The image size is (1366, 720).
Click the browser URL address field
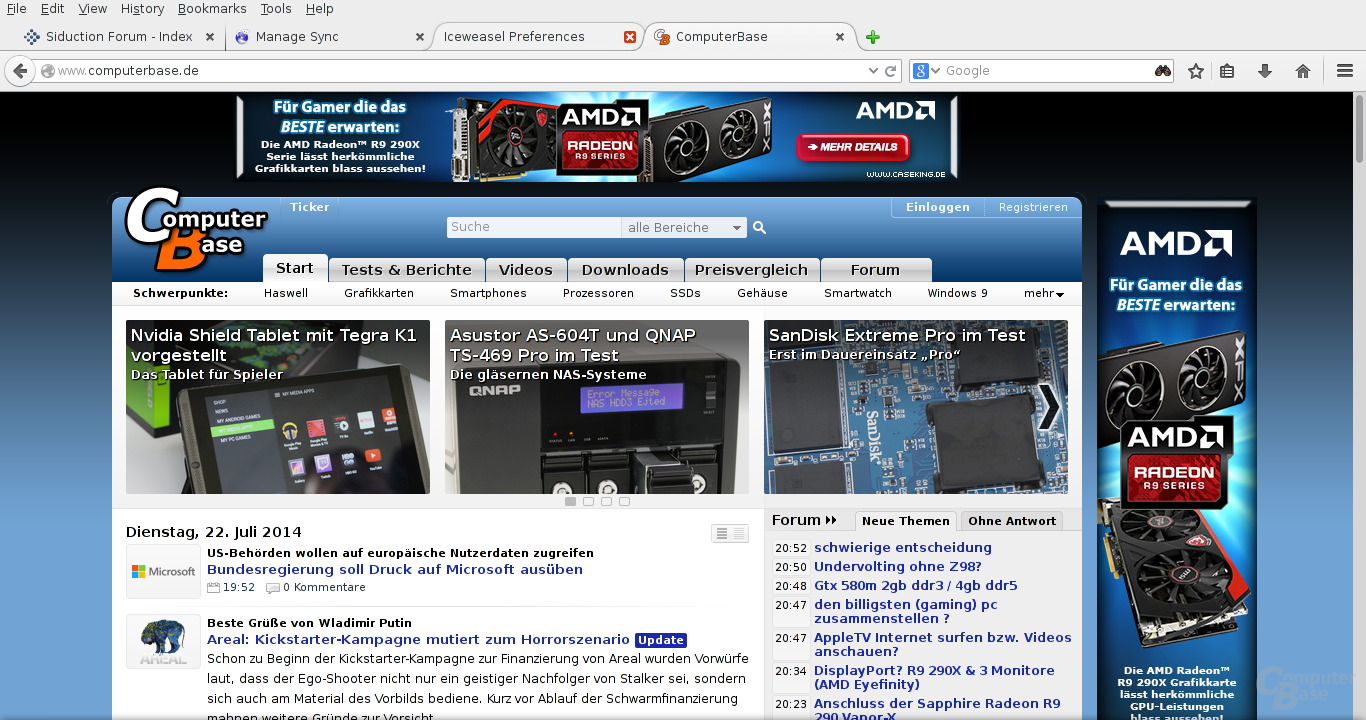(460, 71)
